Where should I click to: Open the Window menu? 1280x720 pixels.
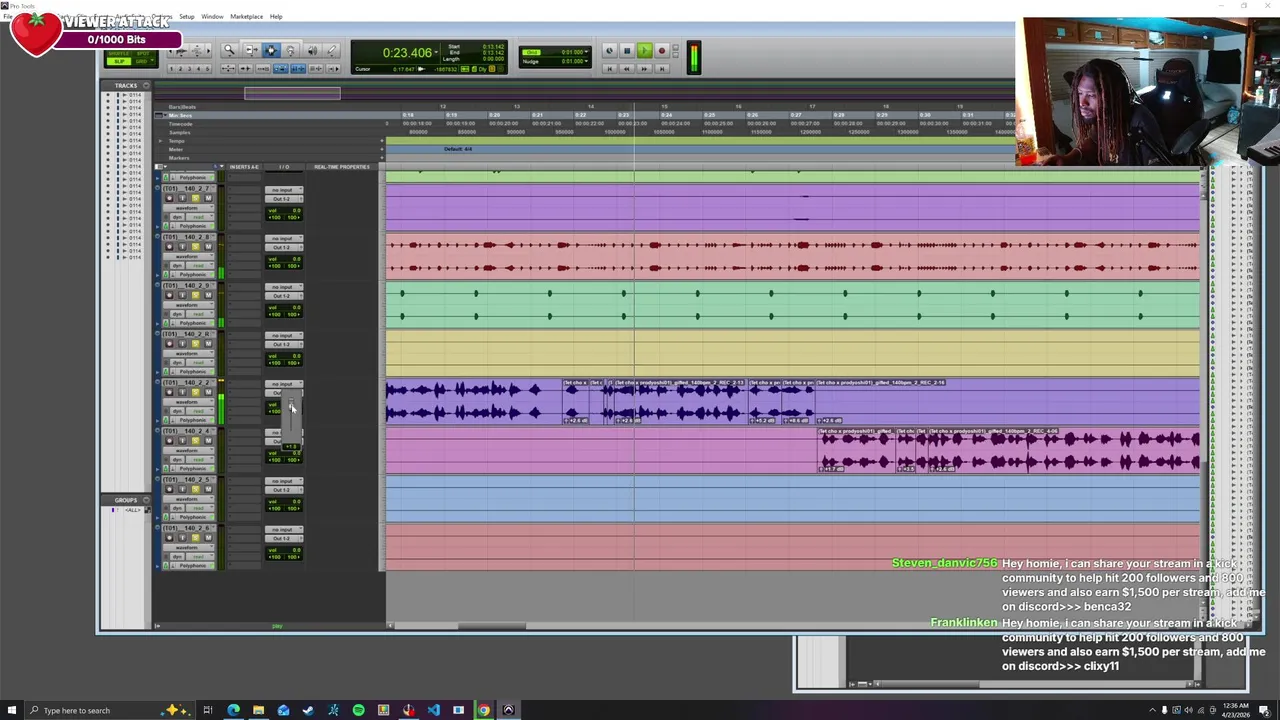click(x=212, y=16)
